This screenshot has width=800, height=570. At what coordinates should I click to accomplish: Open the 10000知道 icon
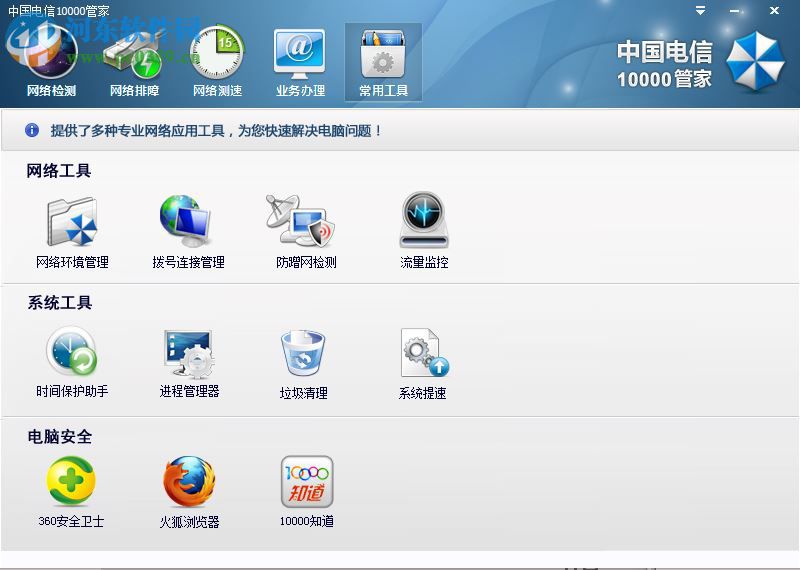point(307,481)
